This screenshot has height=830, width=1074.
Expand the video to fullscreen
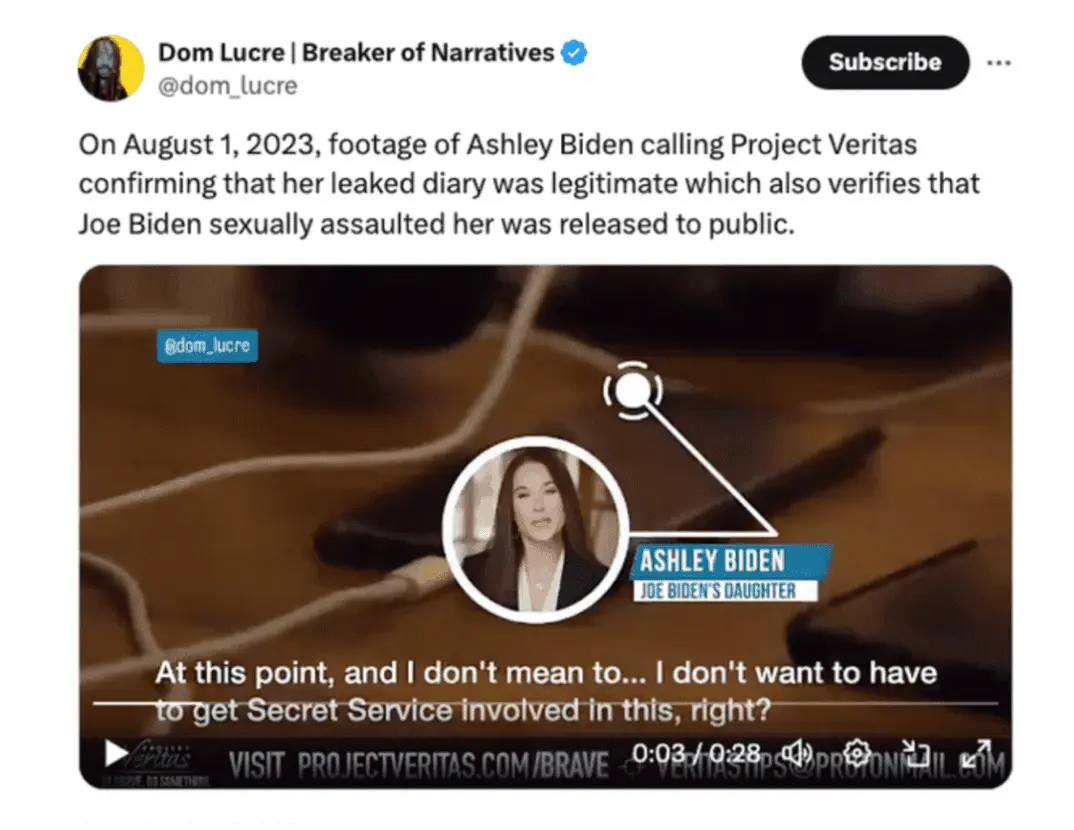pyautogui.click(x=976, y=753)
